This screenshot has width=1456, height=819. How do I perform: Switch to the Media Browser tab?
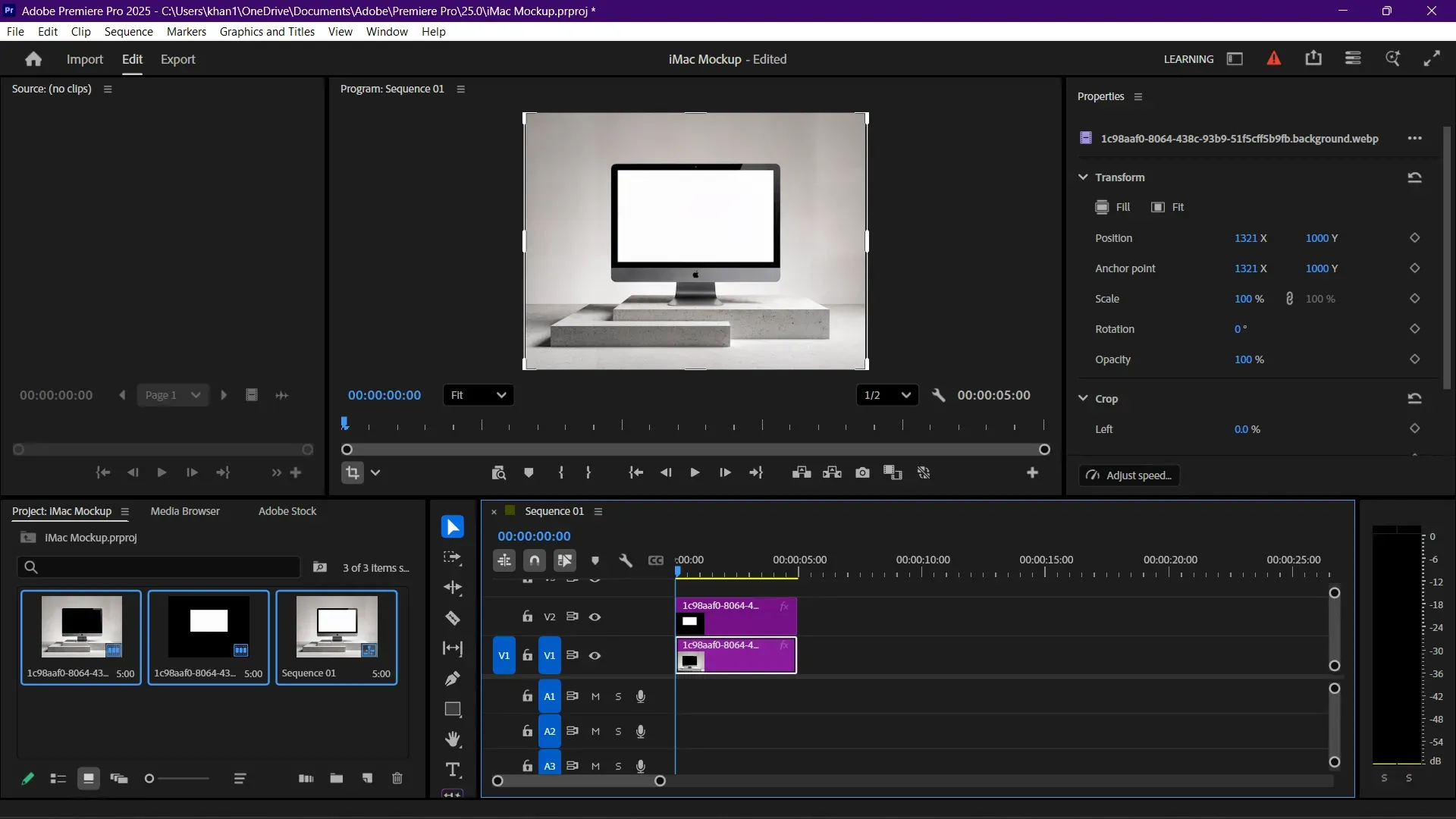coord(184,511)
